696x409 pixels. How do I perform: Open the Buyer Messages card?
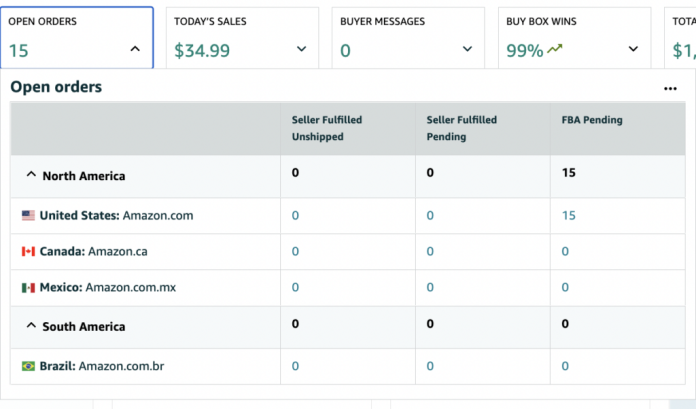408,38
